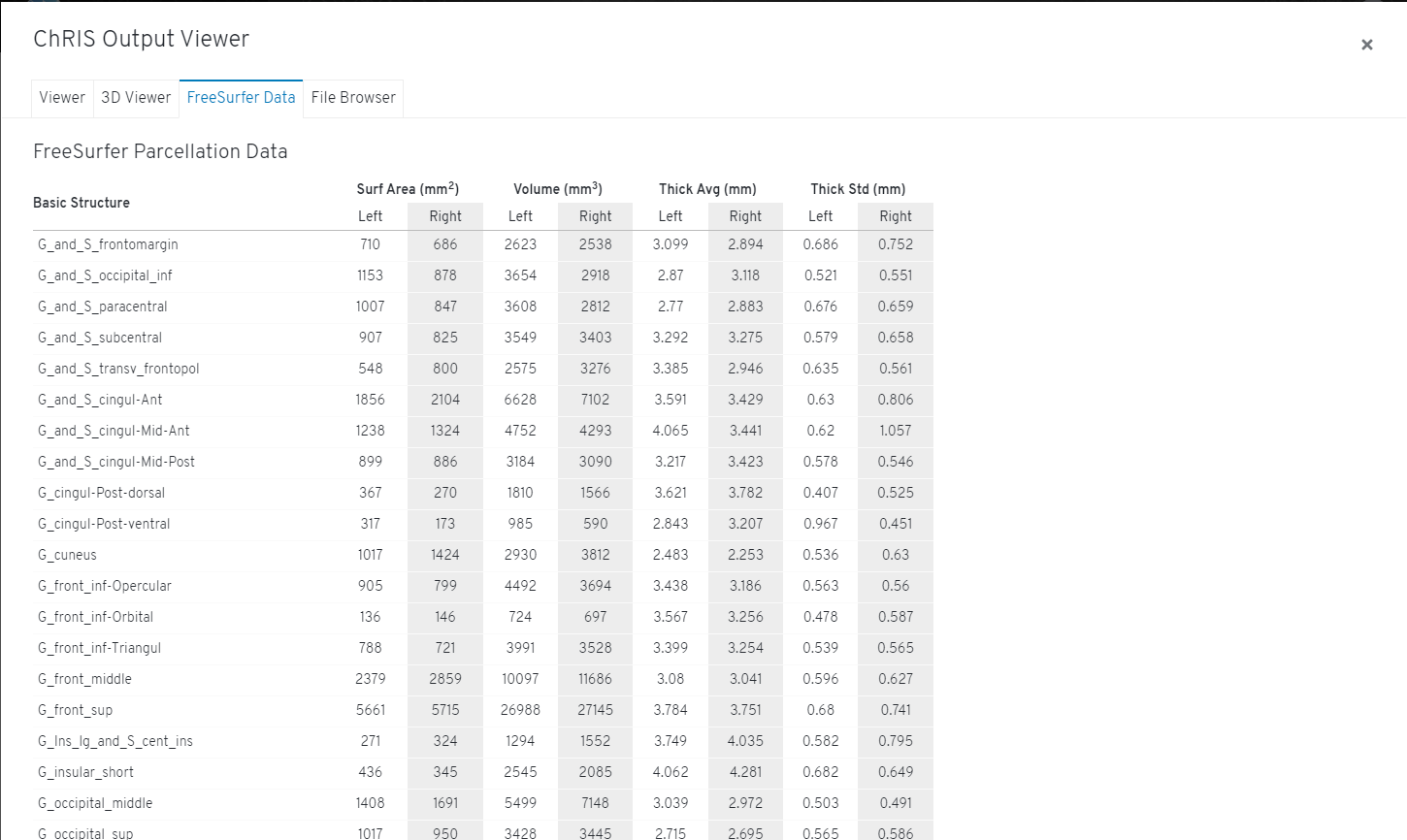Click the Basic Structure column header
The height and width of the screenshot is (840, 1407).
coord(81,203)
